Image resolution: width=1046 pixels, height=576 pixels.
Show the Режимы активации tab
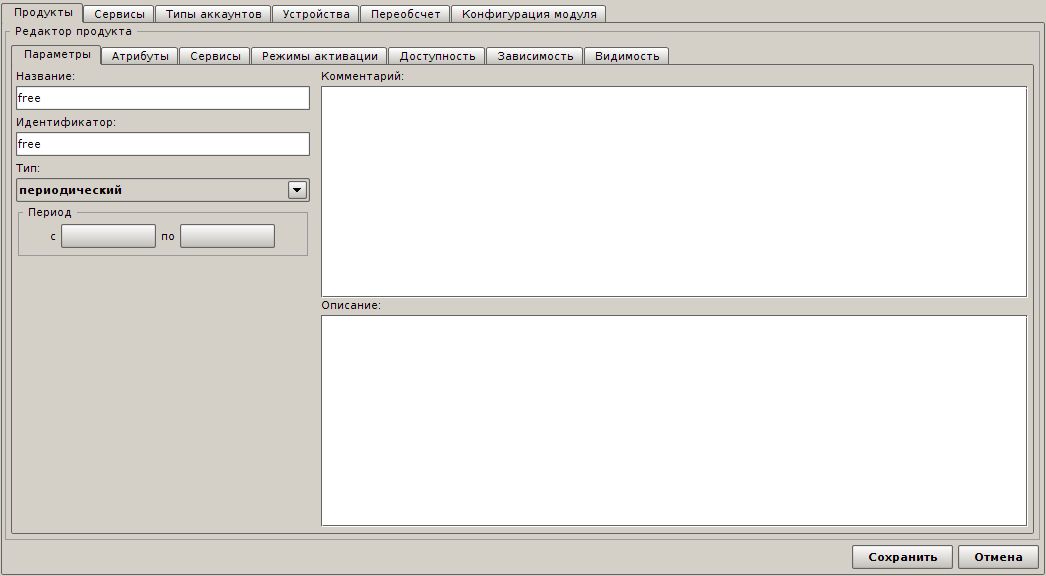(x=319, y=56)
